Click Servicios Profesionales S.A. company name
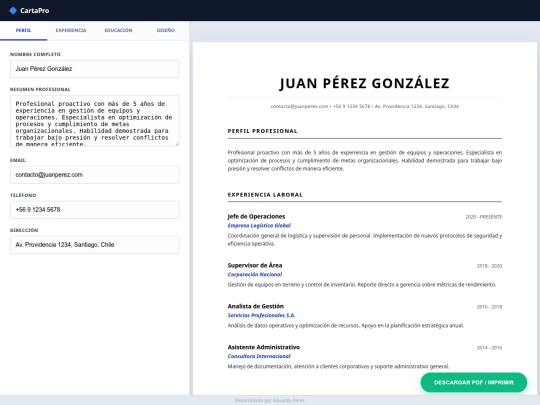Viewport: 540px width, 405px height. (x=261, y=315)
